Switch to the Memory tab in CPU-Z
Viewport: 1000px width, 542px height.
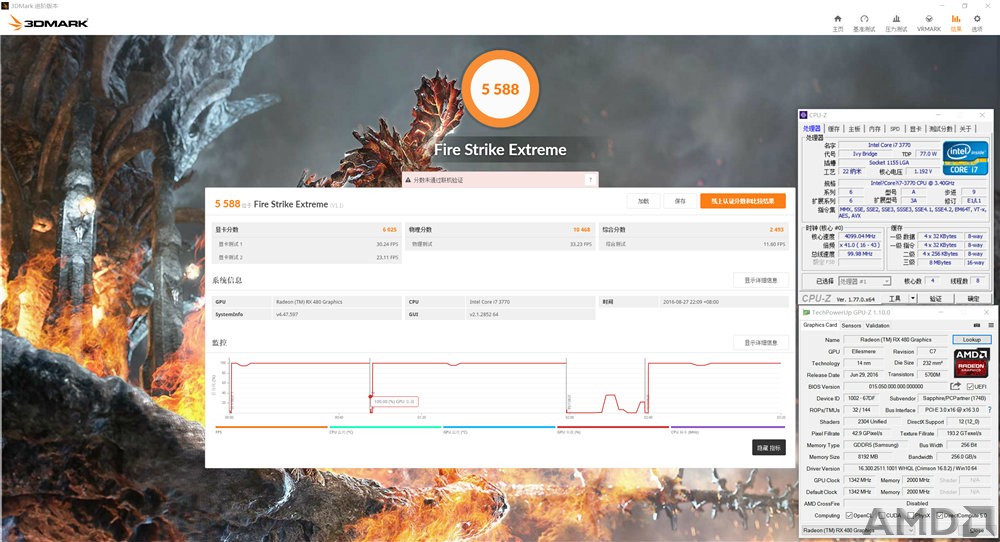coord(875,129)
